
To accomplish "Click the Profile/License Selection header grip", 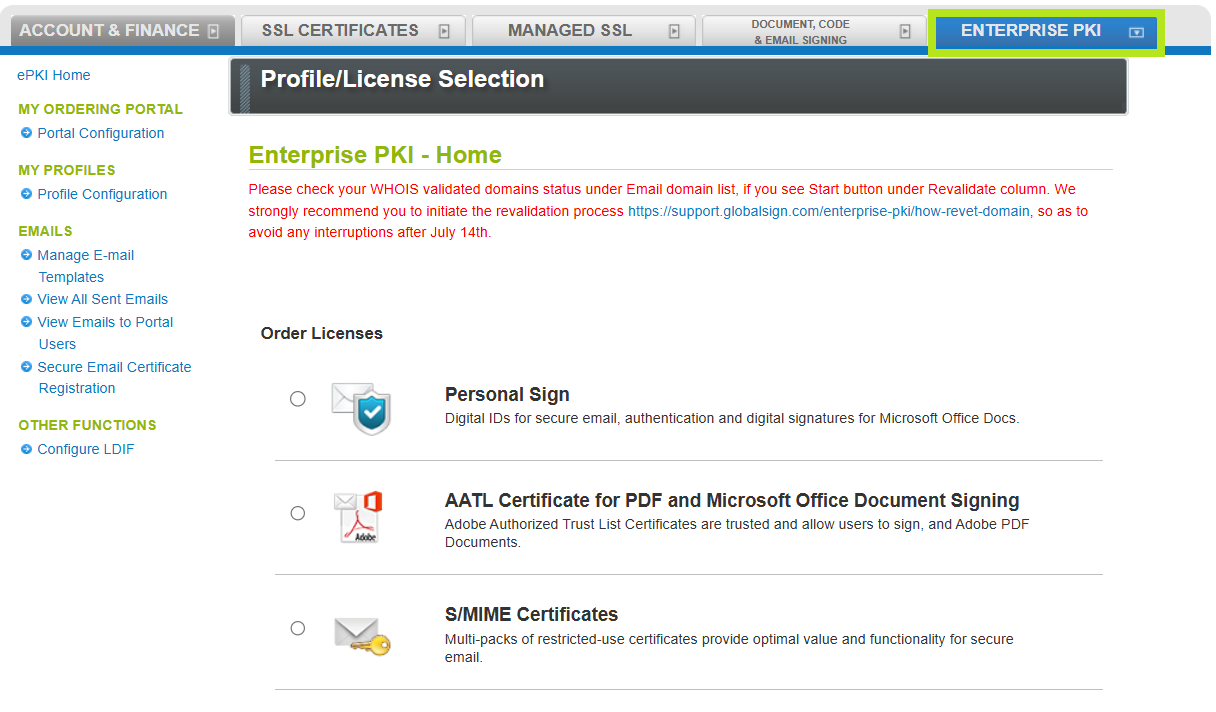I will [x=245, y=87].
